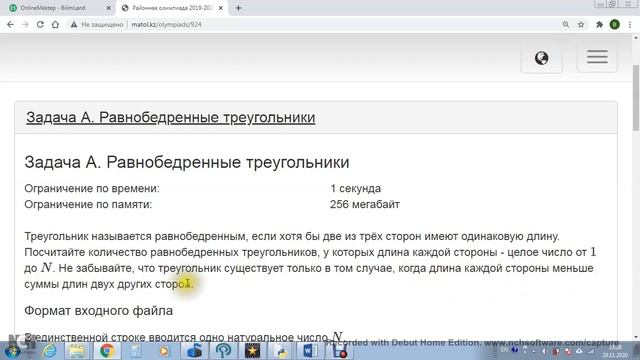
Task: Open the Windows Start button
Action: point(12,351)
